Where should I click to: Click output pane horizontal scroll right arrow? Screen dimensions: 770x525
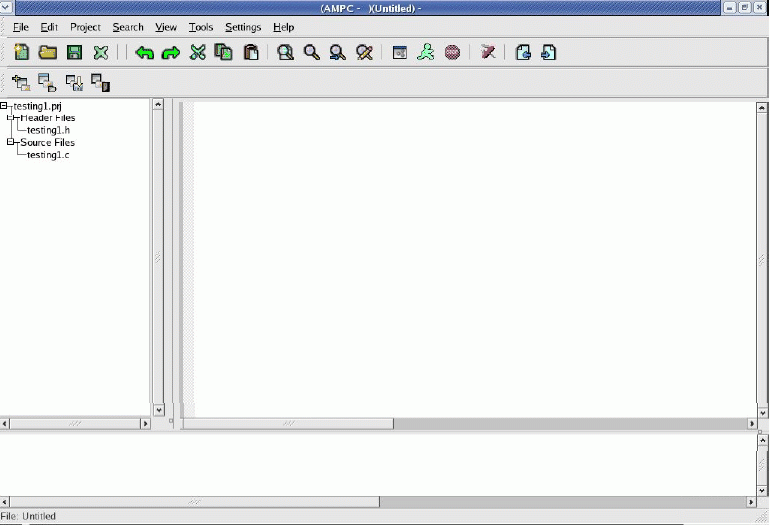(x=751, y=502)
